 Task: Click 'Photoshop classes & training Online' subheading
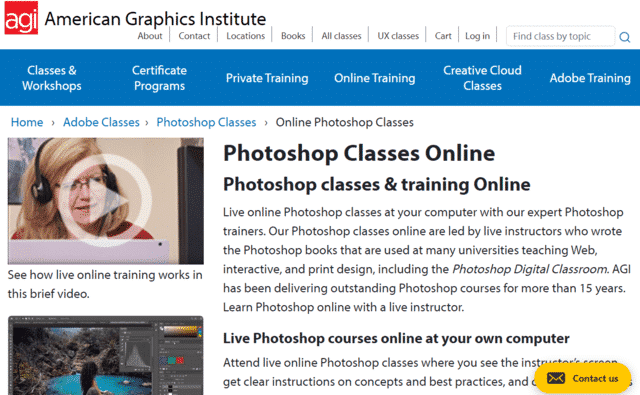click(x=376, y=184)
